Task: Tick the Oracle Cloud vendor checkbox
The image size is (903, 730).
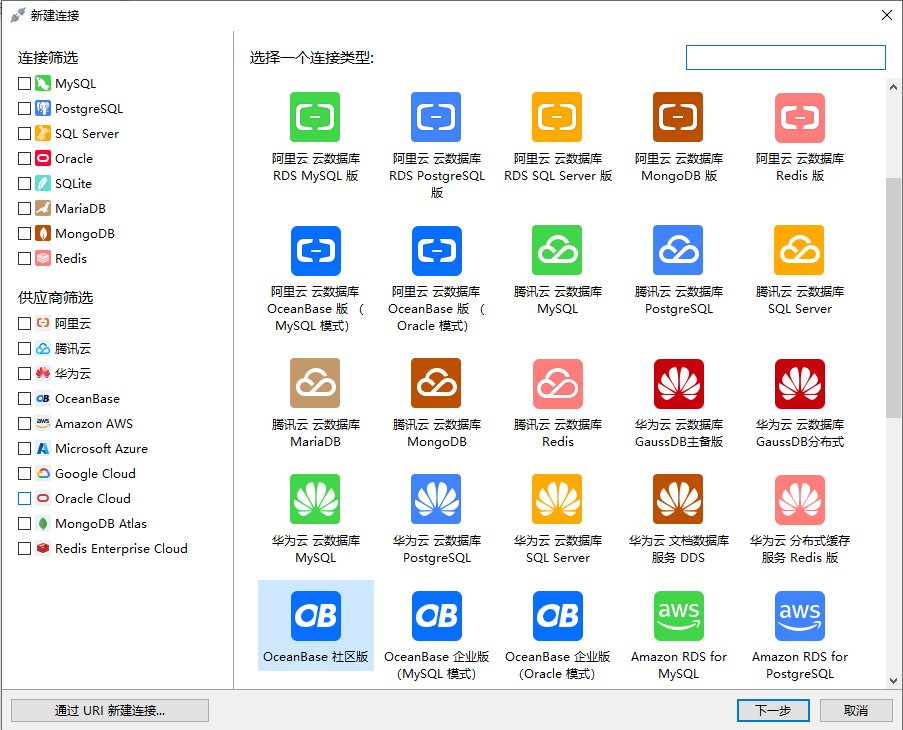Action: coord(24,499)
